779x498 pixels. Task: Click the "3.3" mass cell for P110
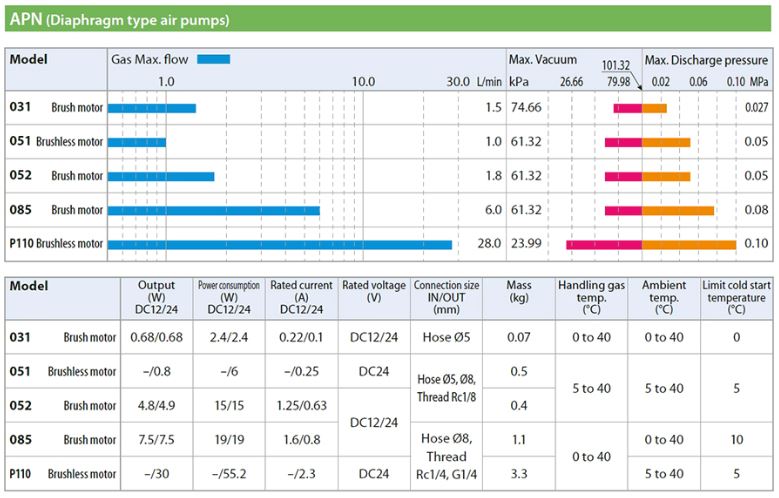coord(519,474)
